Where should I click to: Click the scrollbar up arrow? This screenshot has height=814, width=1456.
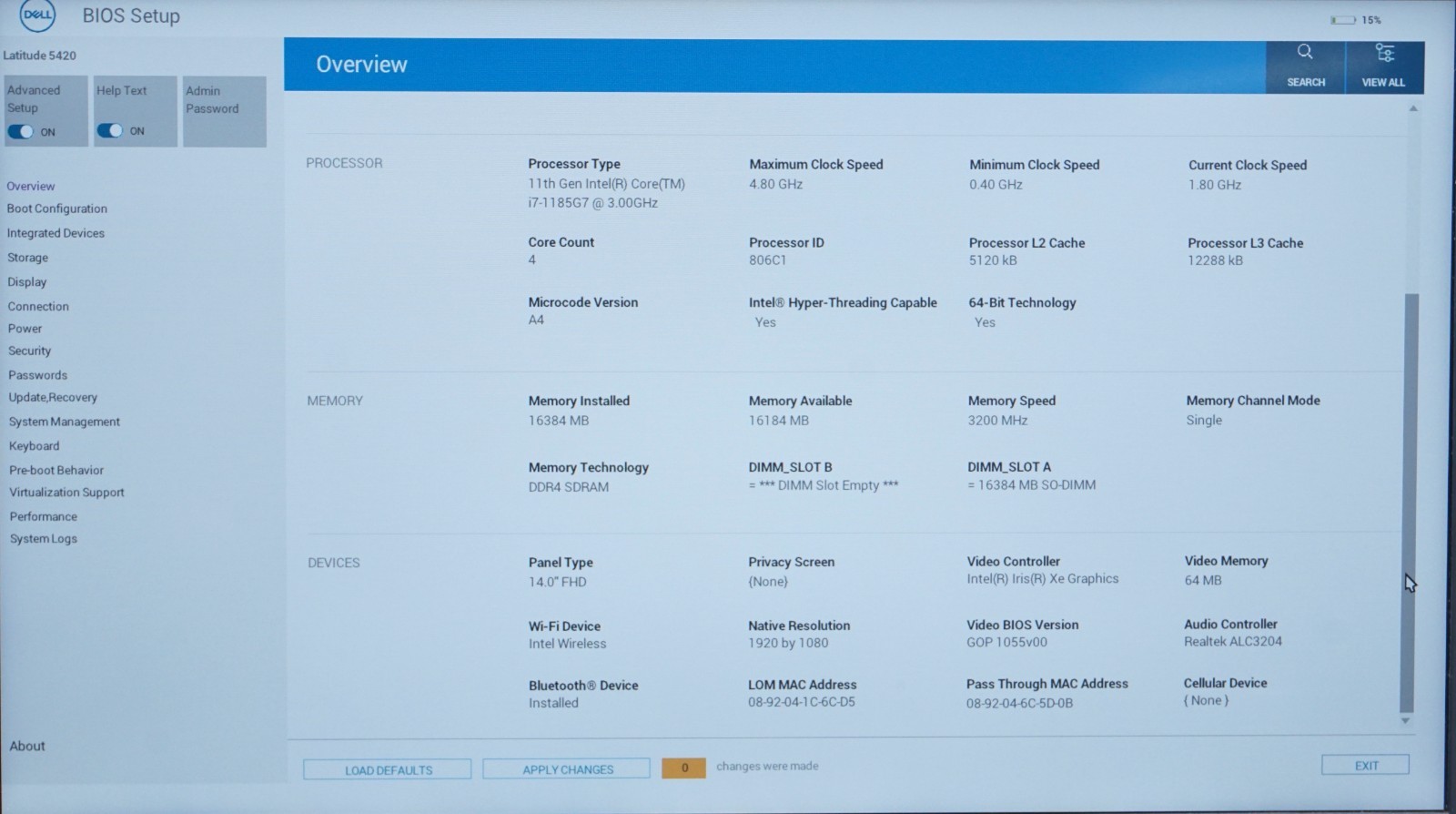pos(1413,108)
